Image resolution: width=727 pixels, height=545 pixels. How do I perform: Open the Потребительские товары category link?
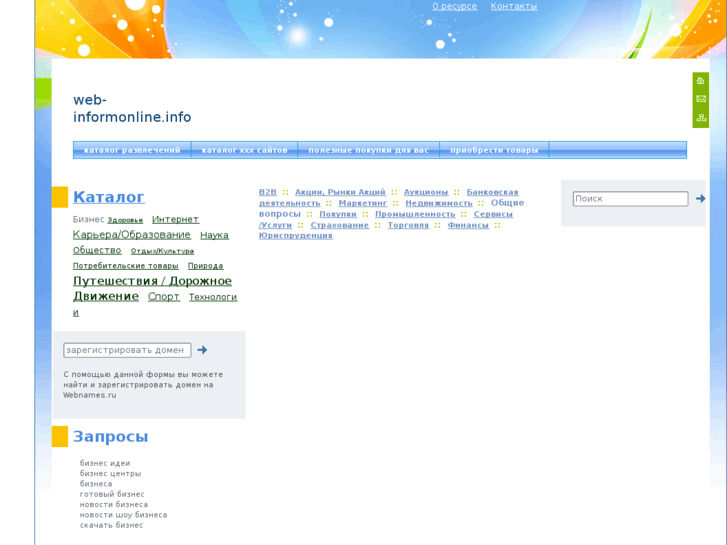pos(126,266)
